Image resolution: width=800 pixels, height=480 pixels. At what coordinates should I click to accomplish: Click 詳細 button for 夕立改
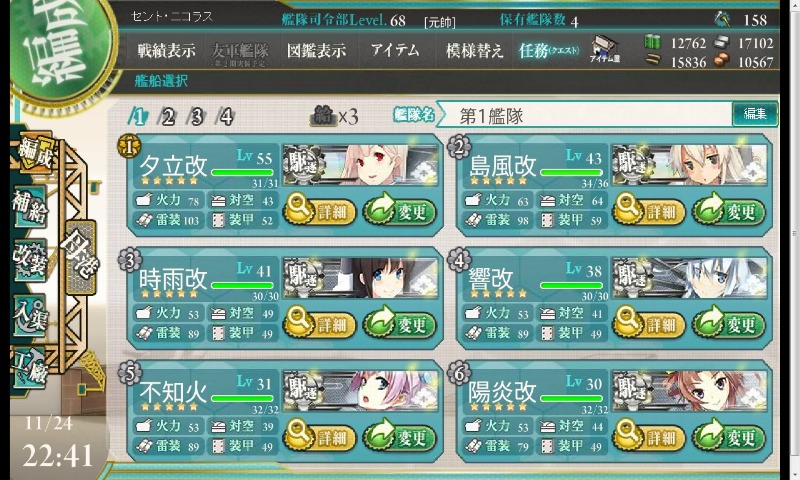pos(319,210)
